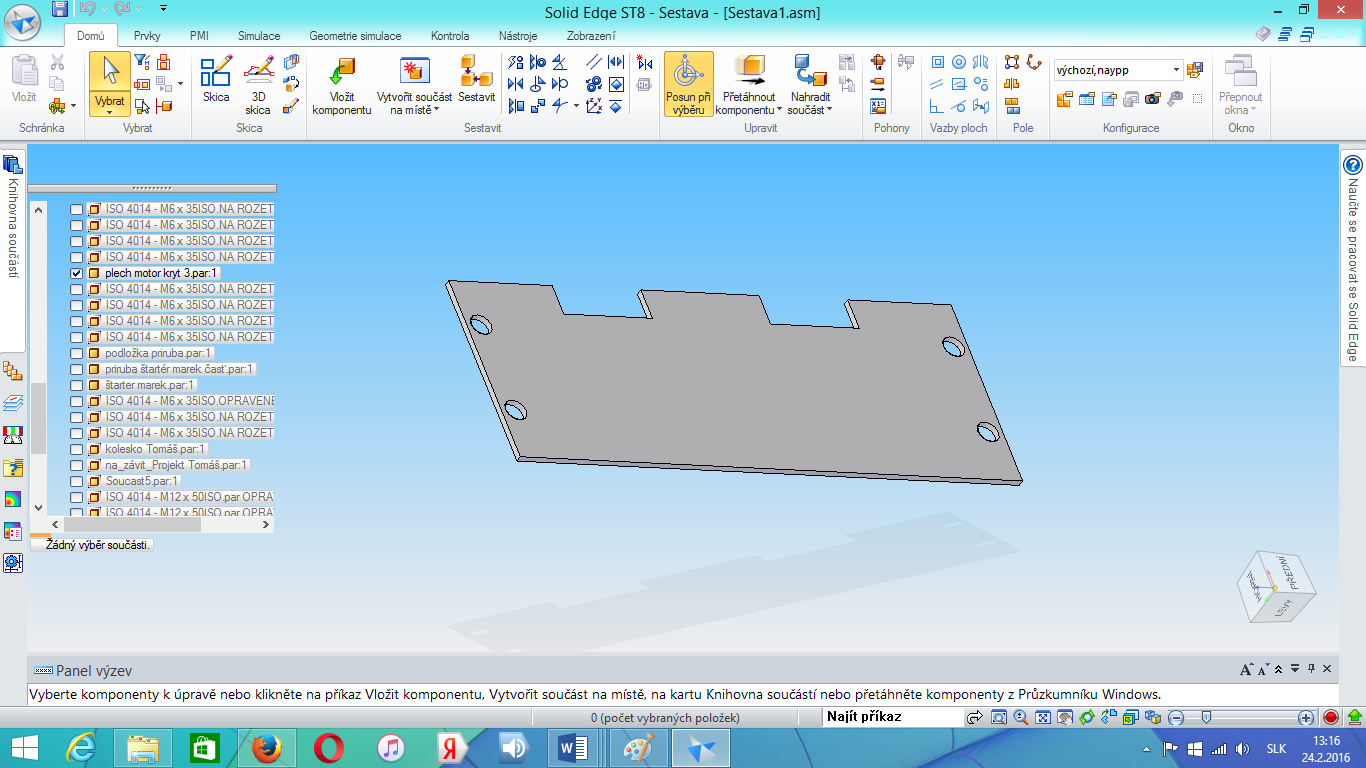
Task: Switch to the Simulace ribbon tab
Action: click(259, 36)
